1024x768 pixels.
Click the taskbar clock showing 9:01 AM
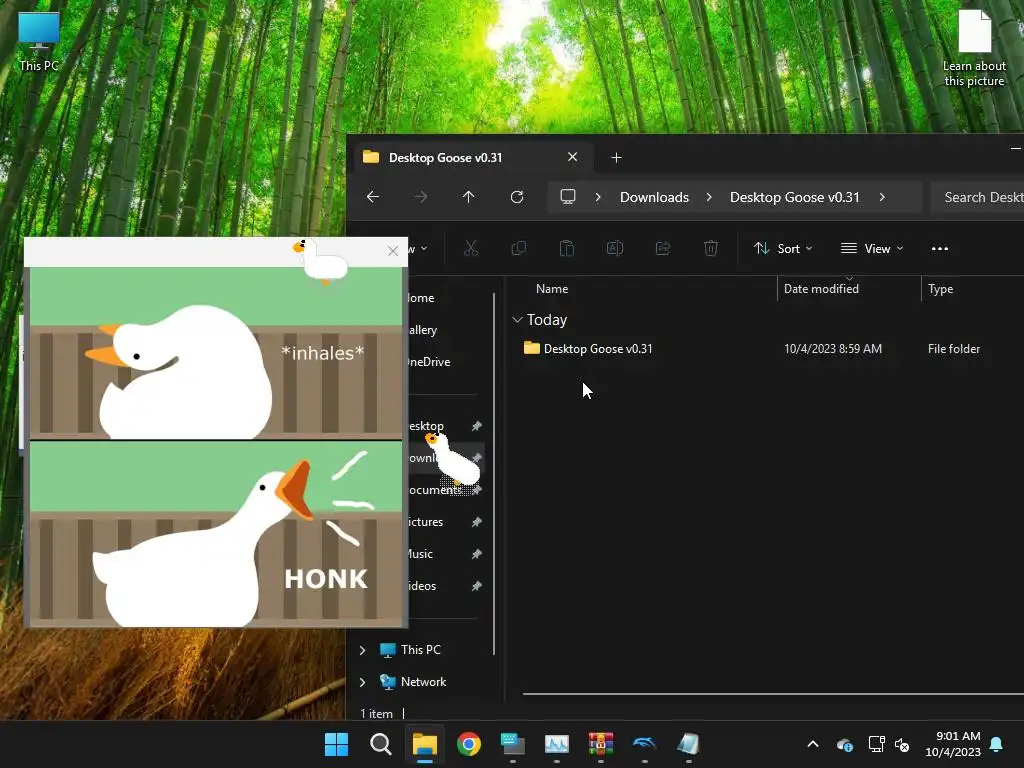(x=952, y=744)
